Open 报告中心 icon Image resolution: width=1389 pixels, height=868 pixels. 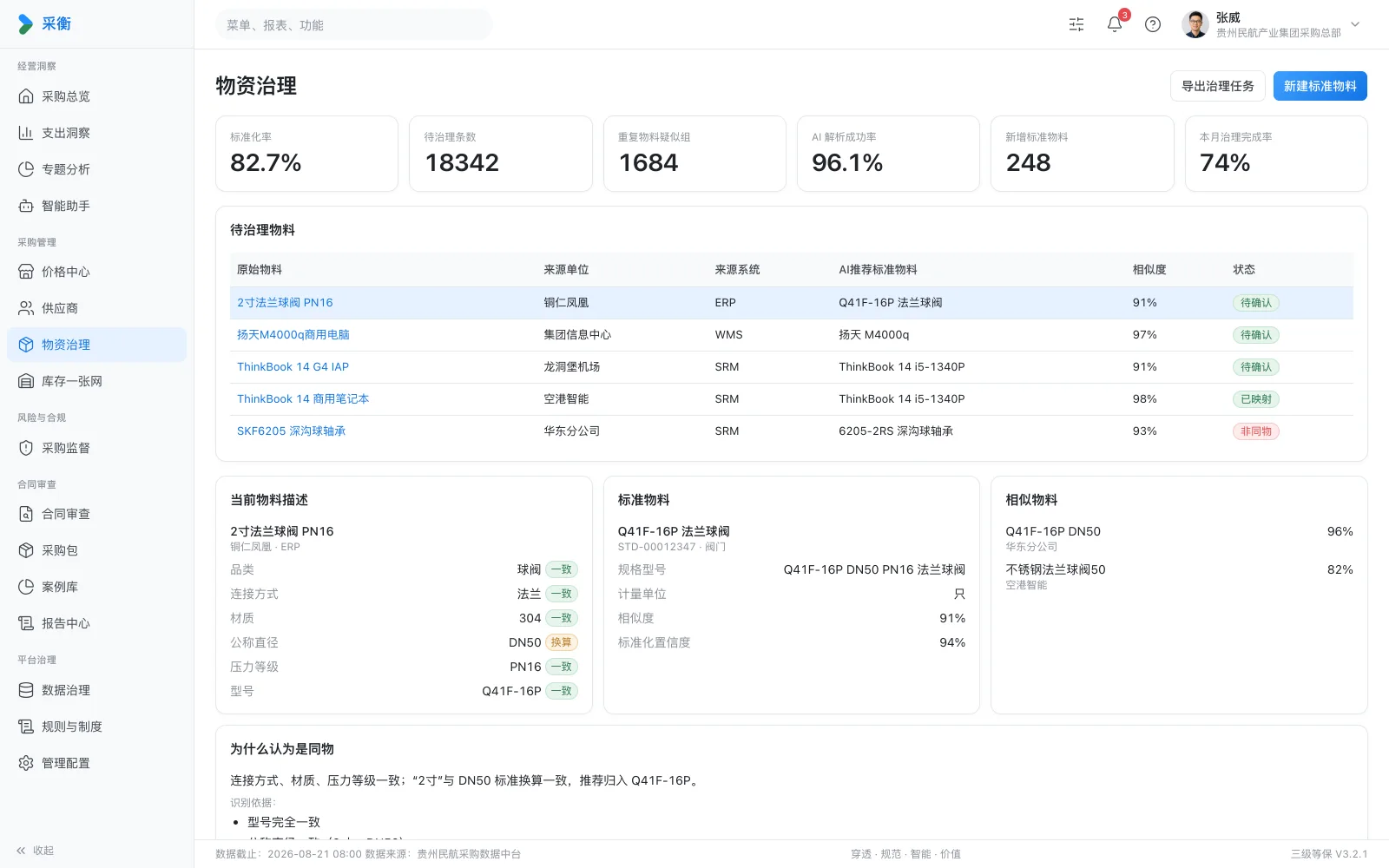click(x=26, y=623)
